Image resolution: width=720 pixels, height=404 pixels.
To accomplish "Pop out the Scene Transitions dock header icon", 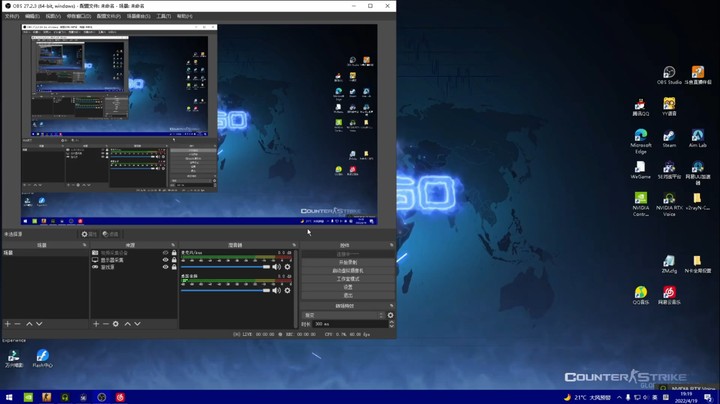I will 392,306.
